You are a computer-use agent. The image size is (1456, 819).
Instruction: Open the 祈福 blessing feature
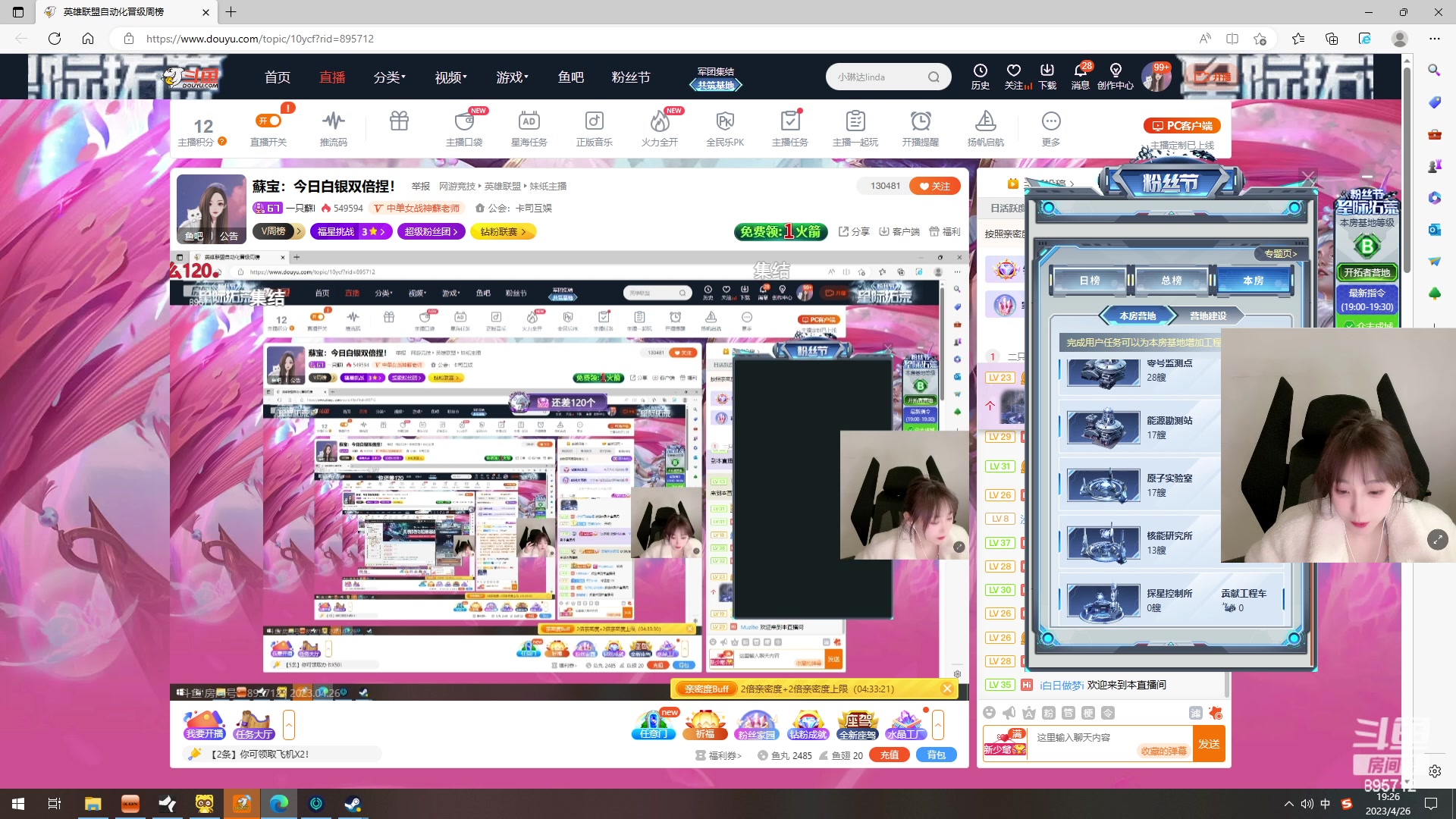pos(704,724)
